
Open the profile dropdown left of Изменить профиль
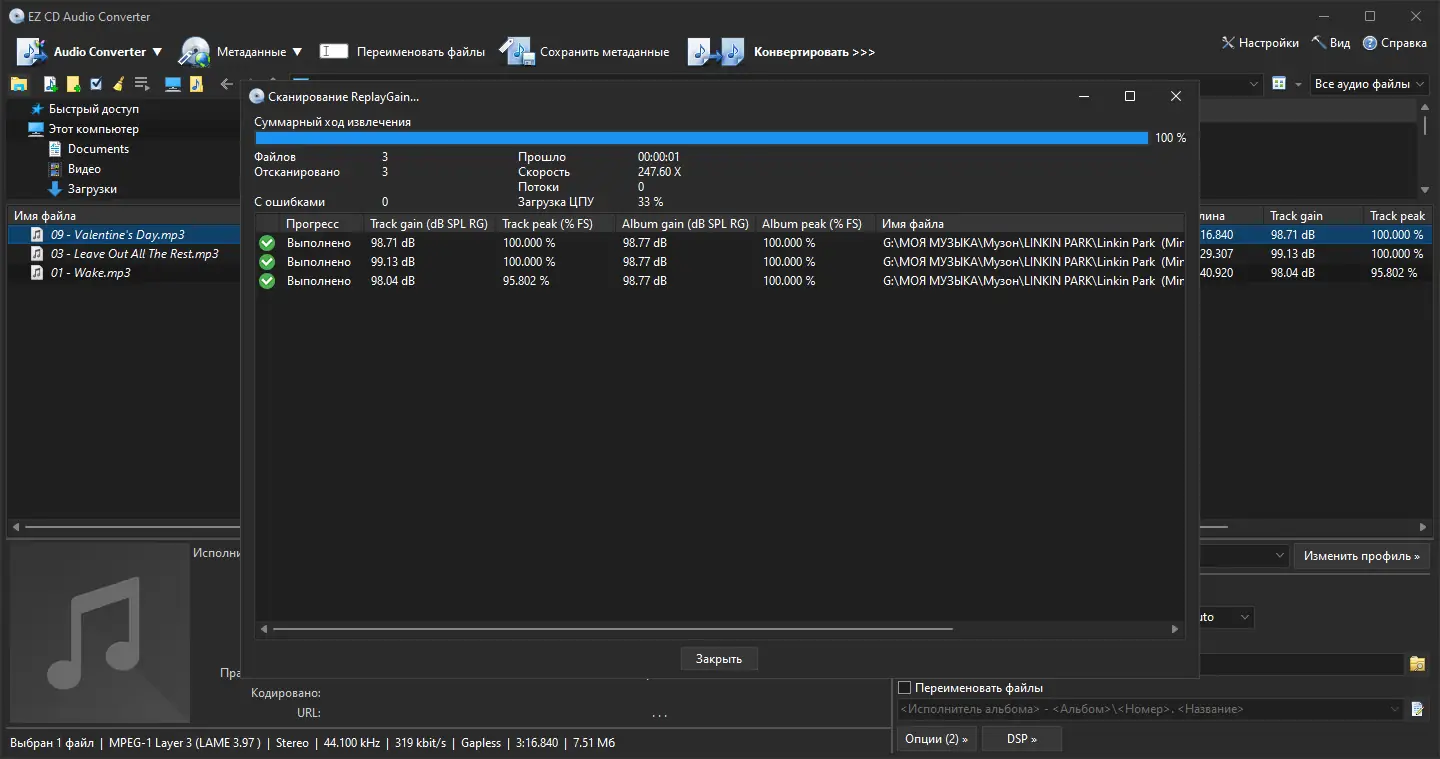pos(1280,556)
